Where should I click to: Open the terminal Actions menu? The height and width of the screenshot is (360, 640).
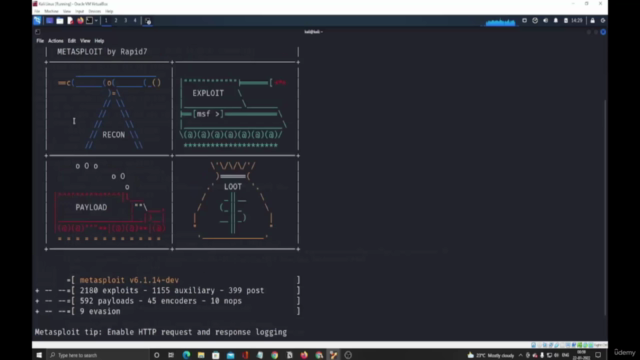coord(56,41)
